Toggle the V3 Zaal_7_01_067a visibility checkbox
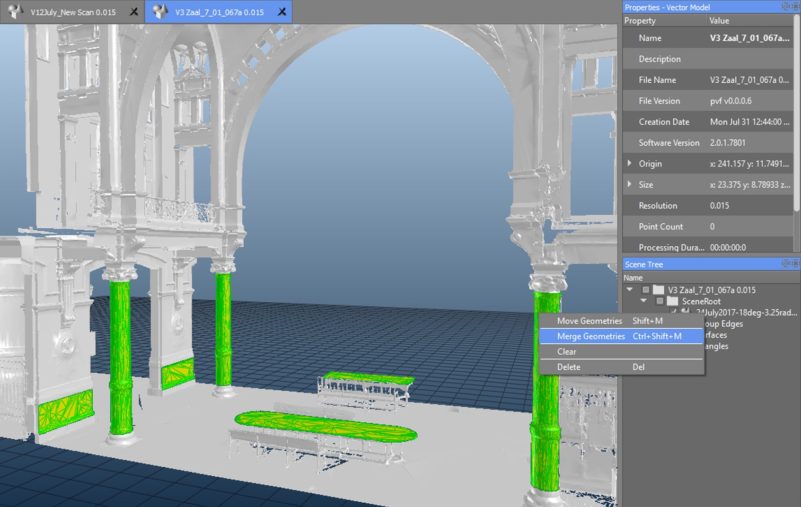Viewport: 801px width, 507px height. tap(645, 289)
